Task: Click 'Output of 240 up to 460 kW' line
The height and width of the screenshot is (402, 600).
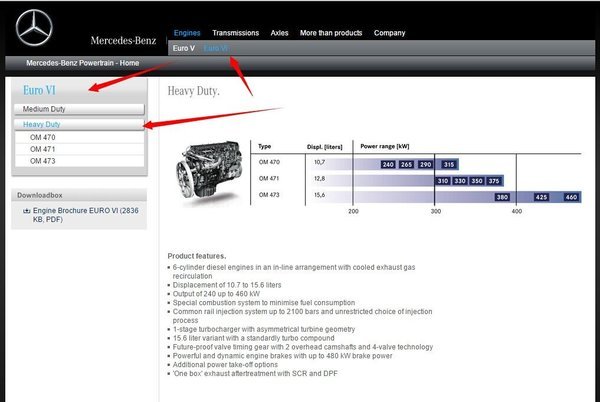Action: (216, 294)
